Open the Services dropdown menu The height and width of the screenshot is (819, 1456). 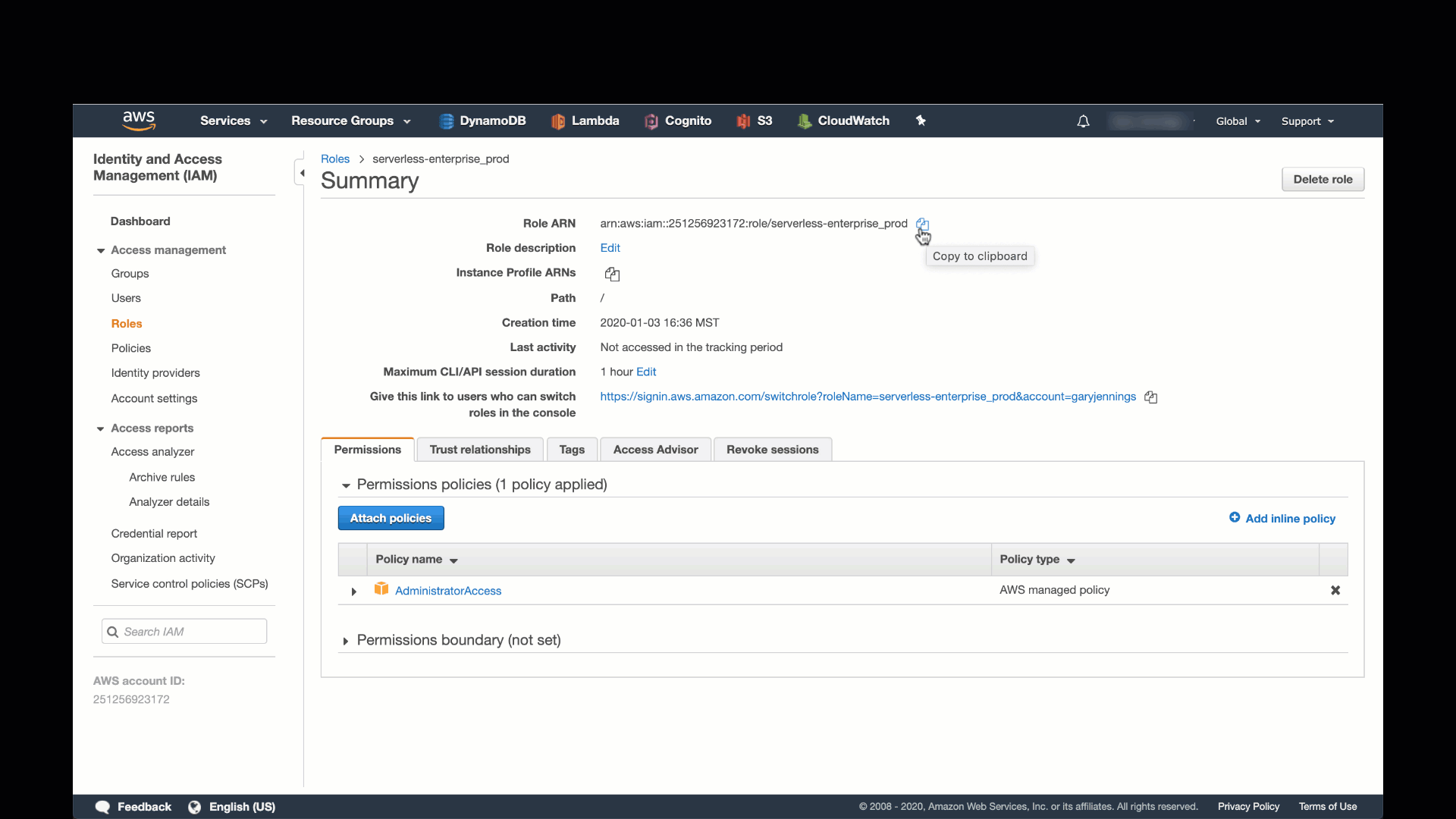[233, 121]
